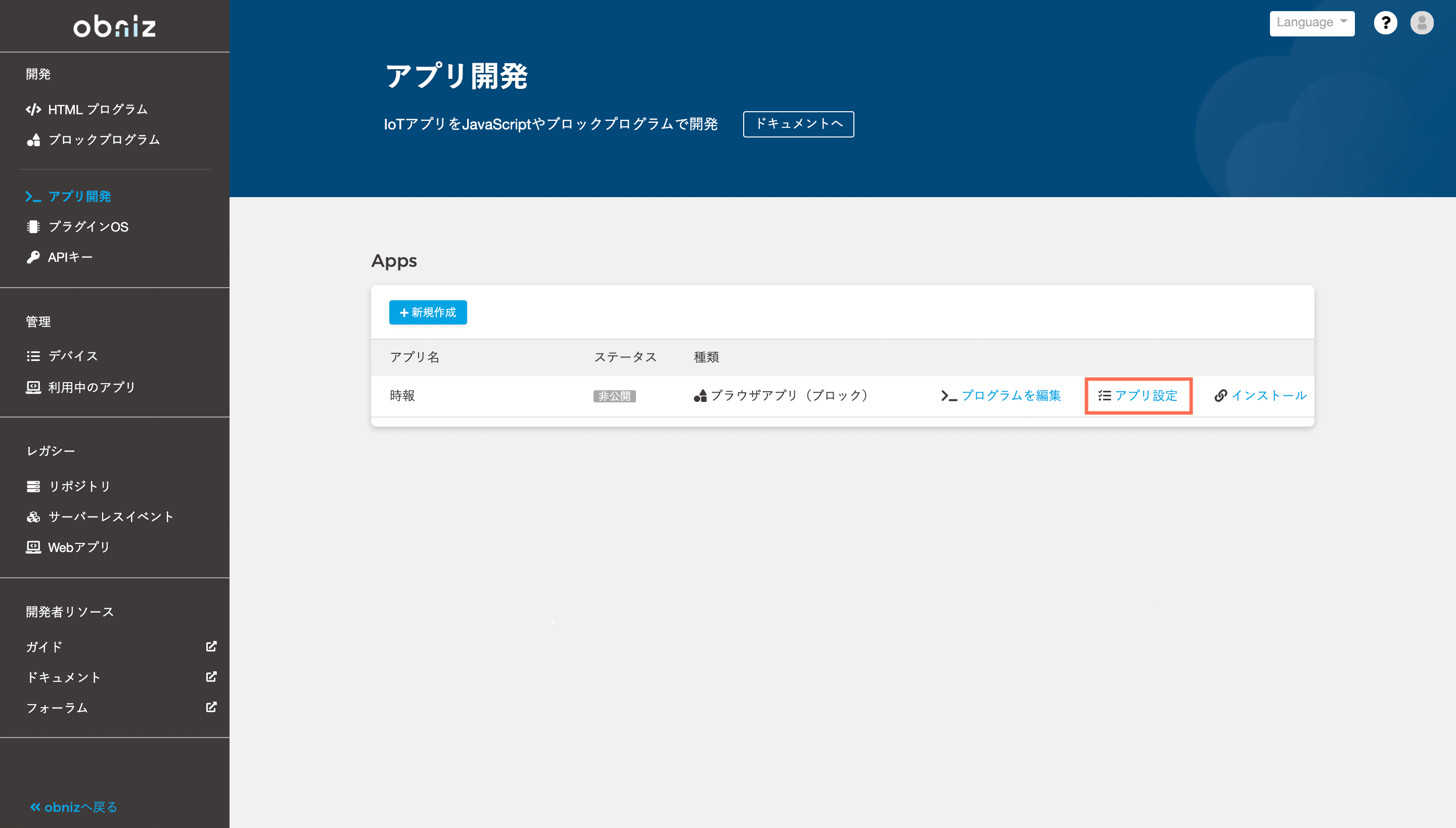
Task: Select the デバイス list icon
Action: (x=33, y=355)
